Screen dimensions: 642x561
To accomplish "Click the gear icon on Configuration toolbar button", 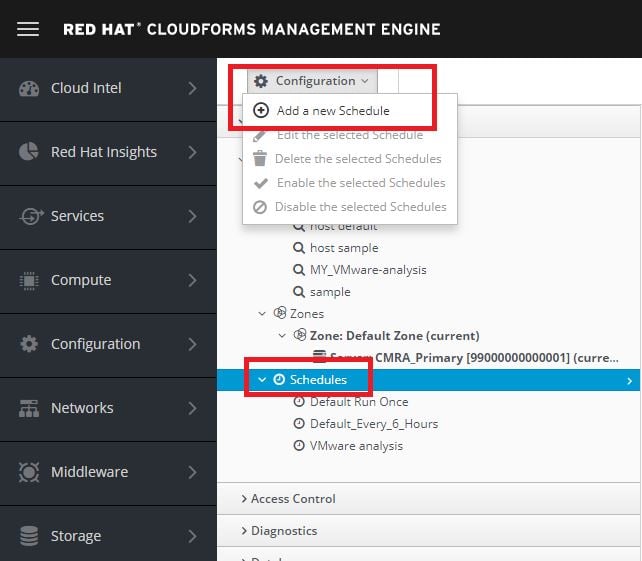I will pyautogui.click(x=261, y=81).
